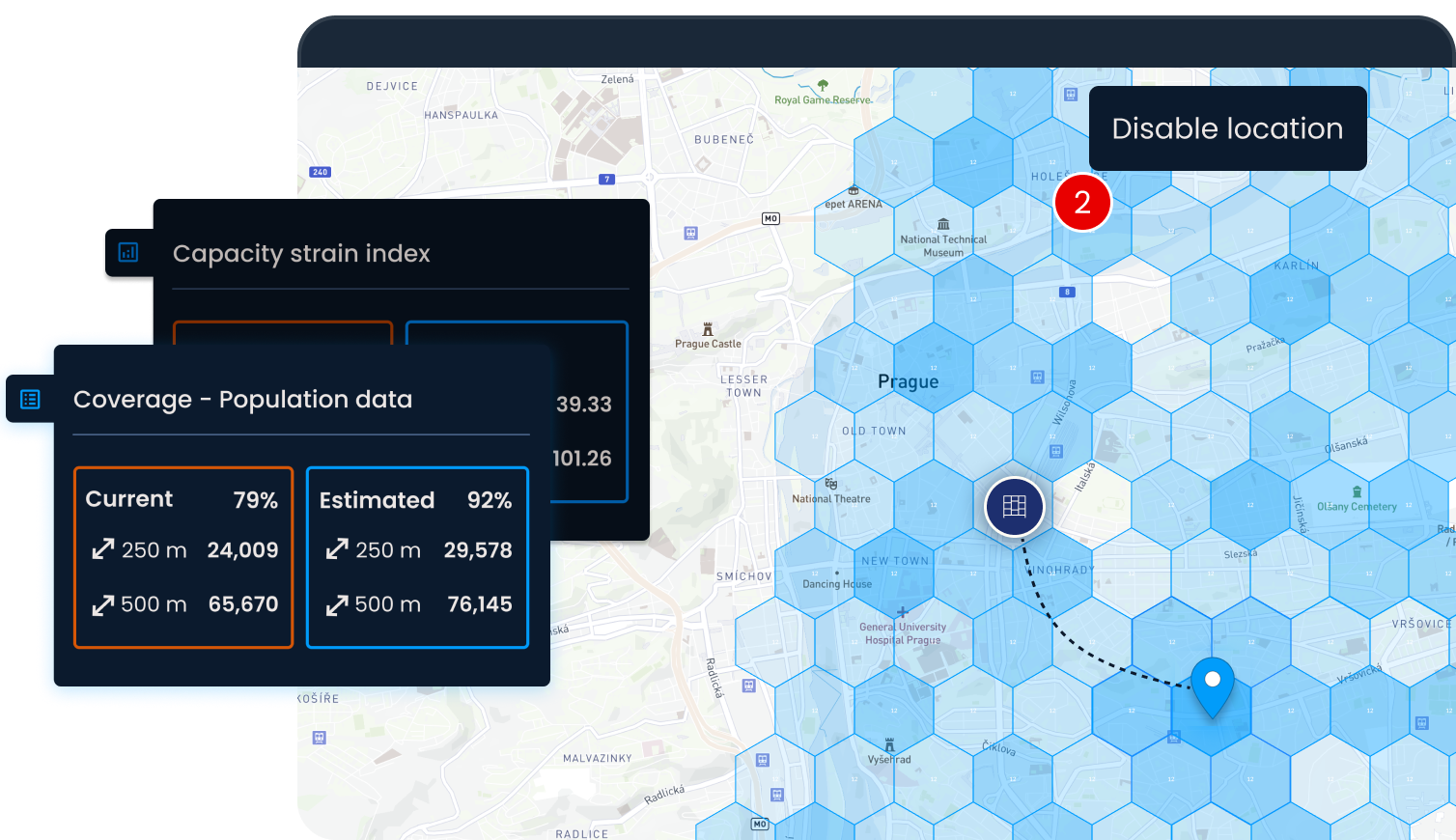1456x840 pixels.
Task: Click the BUBENEČ district label
Action: [x=724, y=140]
